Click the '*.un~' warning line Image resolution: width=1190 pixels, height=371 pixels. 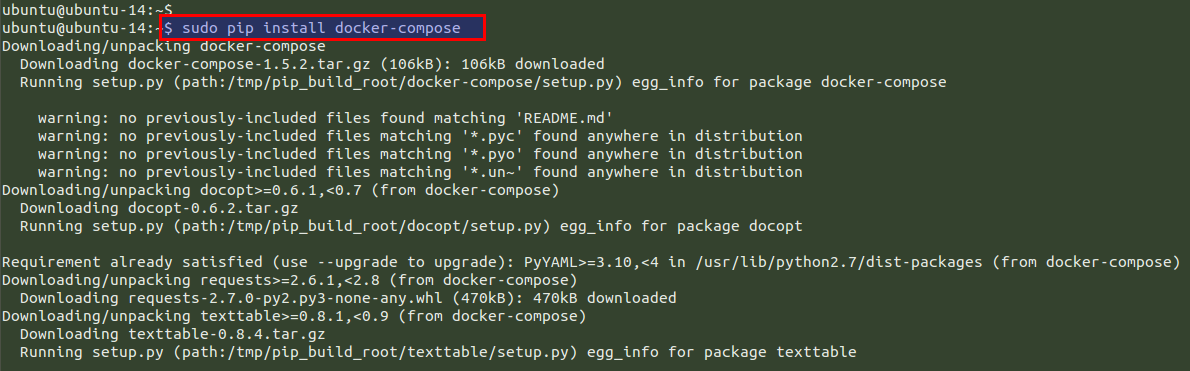[420, 172]
